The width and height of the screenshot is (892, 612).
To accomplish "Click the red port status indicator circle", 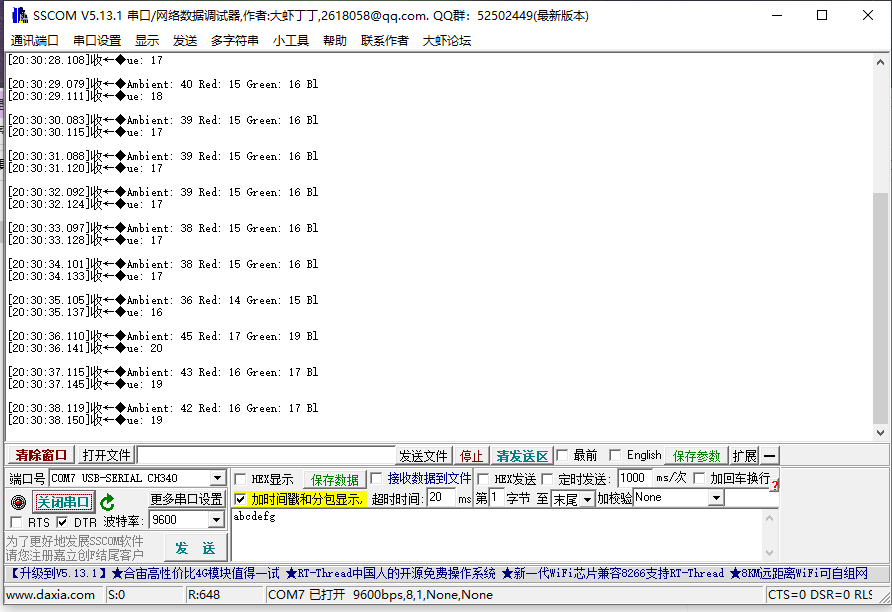I will (x=18, y=501).
